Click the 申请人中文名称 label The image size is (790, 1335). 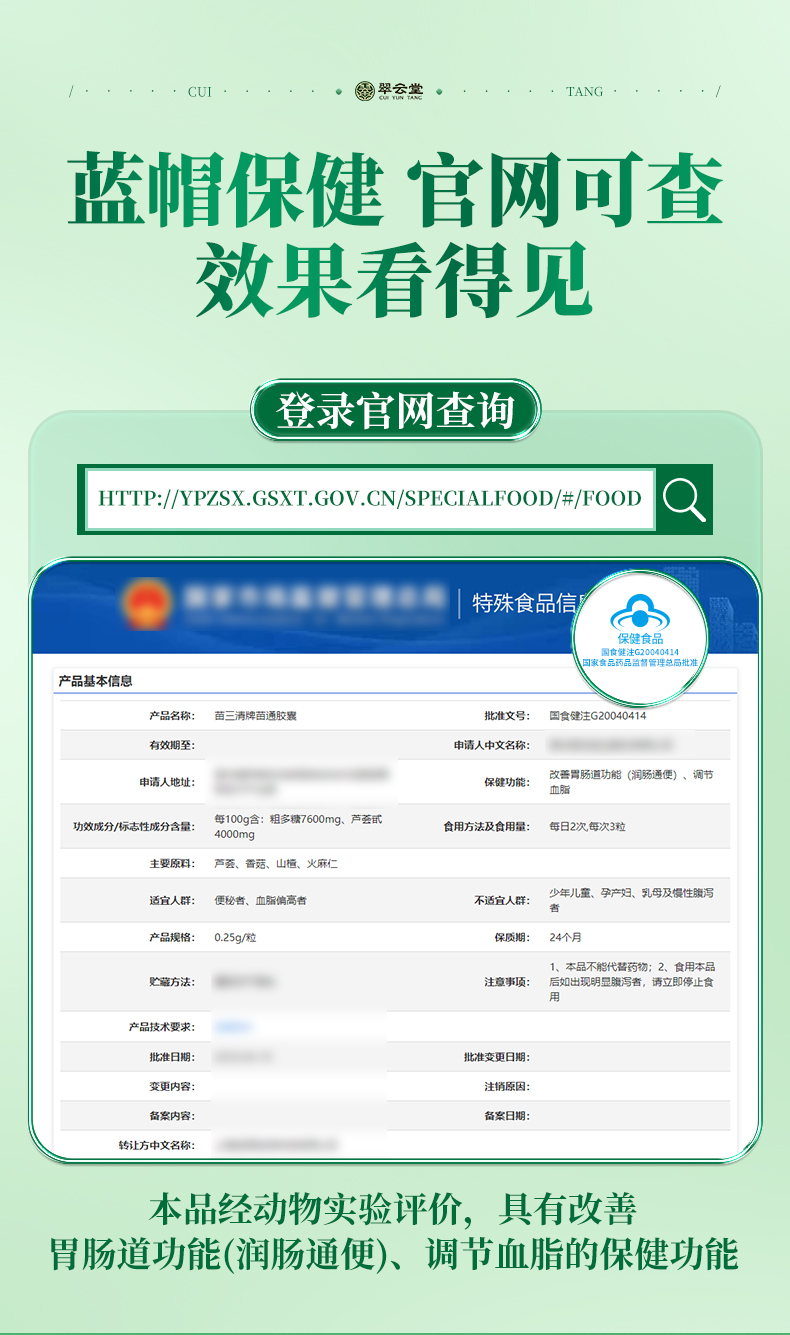coord(491,745)
